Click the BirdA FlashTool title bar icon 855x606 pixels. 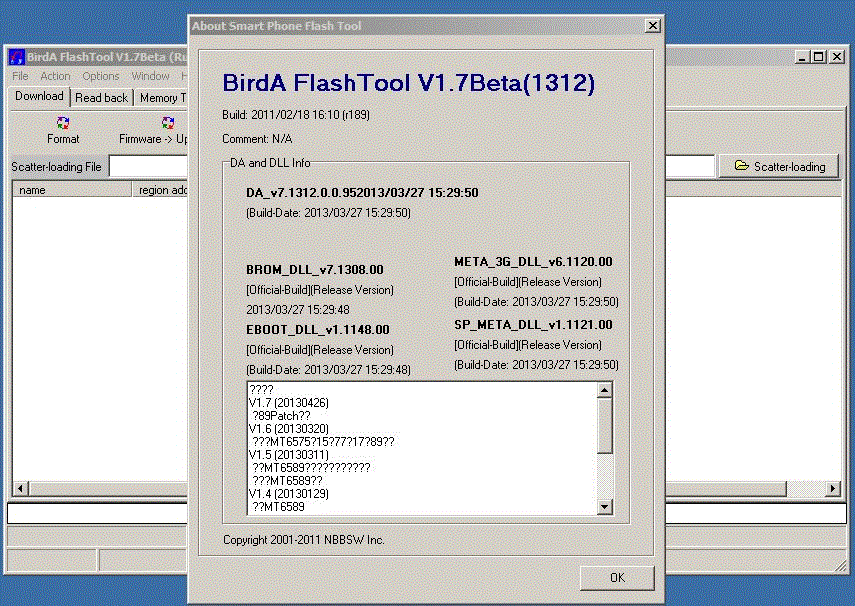coord(17,57)
